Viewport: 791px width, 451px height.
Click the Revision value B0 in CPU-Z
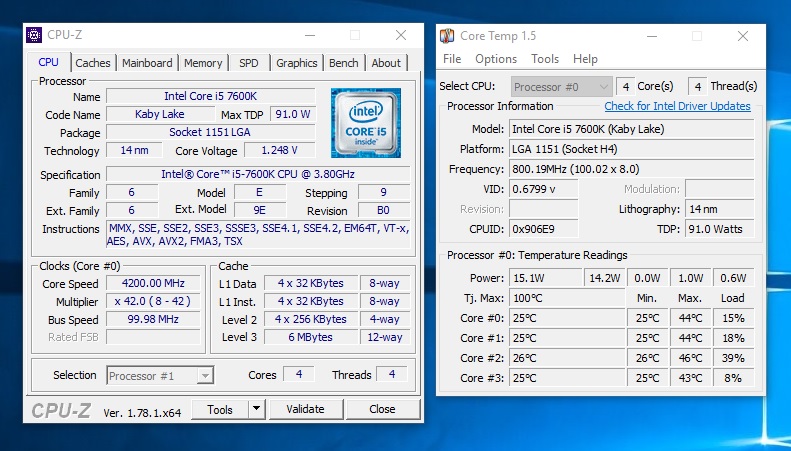pos(383,210)
